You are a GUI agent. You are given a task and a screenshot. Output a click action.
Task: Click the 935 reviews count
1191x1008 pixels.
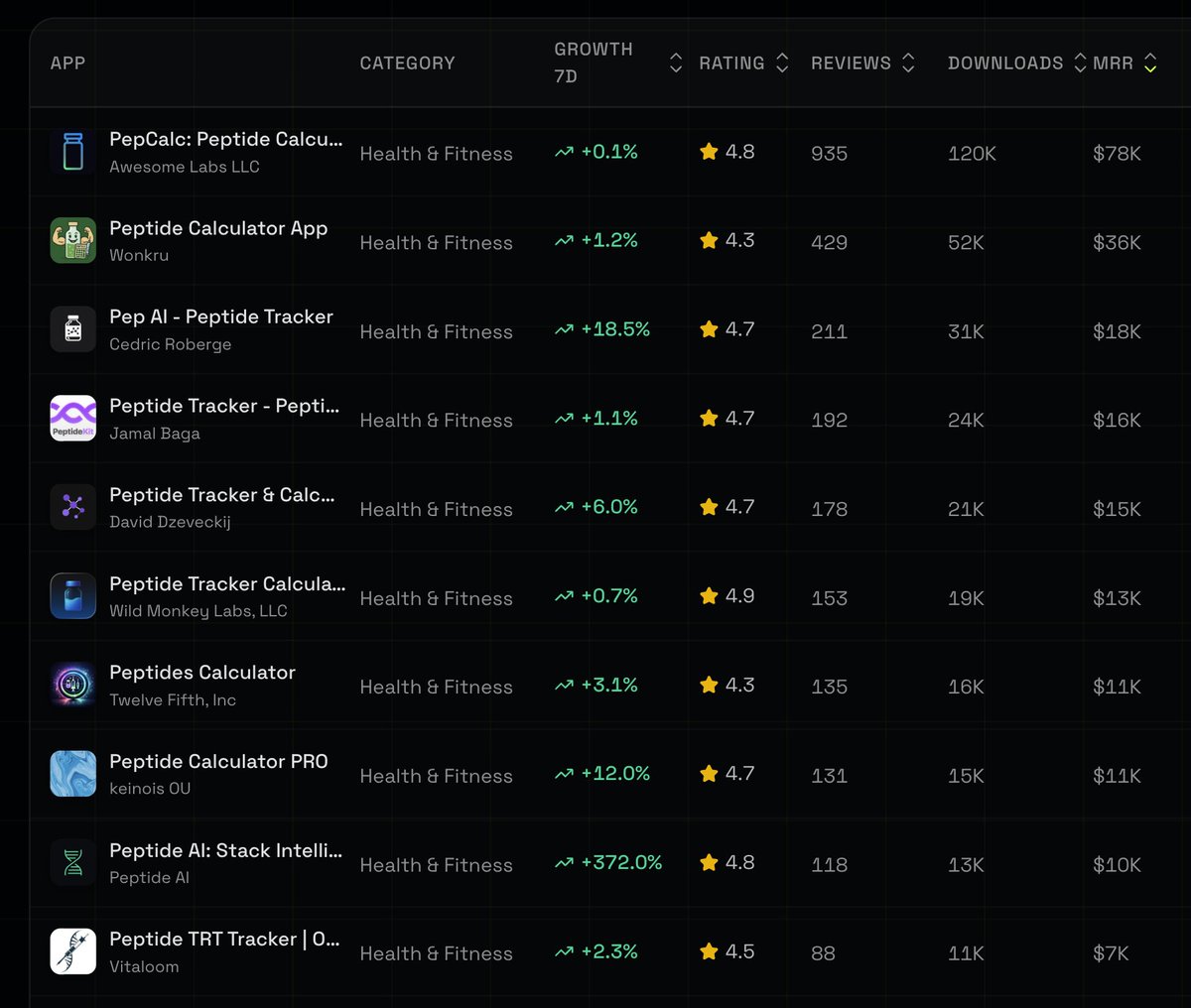[829, 154]
